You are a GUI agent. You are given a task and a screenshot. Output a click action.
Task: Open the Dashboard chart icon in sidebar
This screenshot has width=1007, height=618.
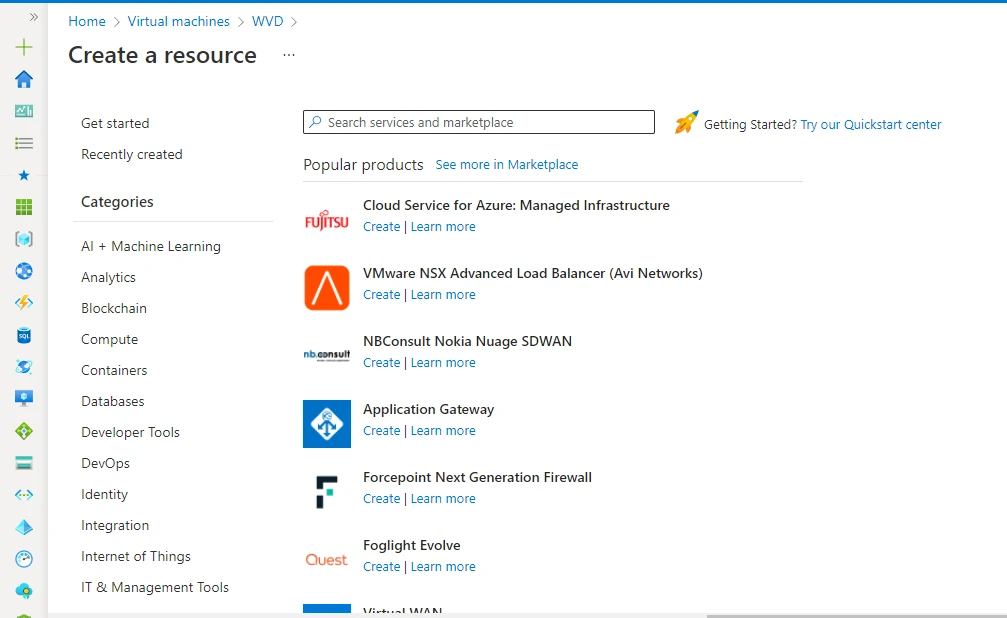[x=24, y=111]
